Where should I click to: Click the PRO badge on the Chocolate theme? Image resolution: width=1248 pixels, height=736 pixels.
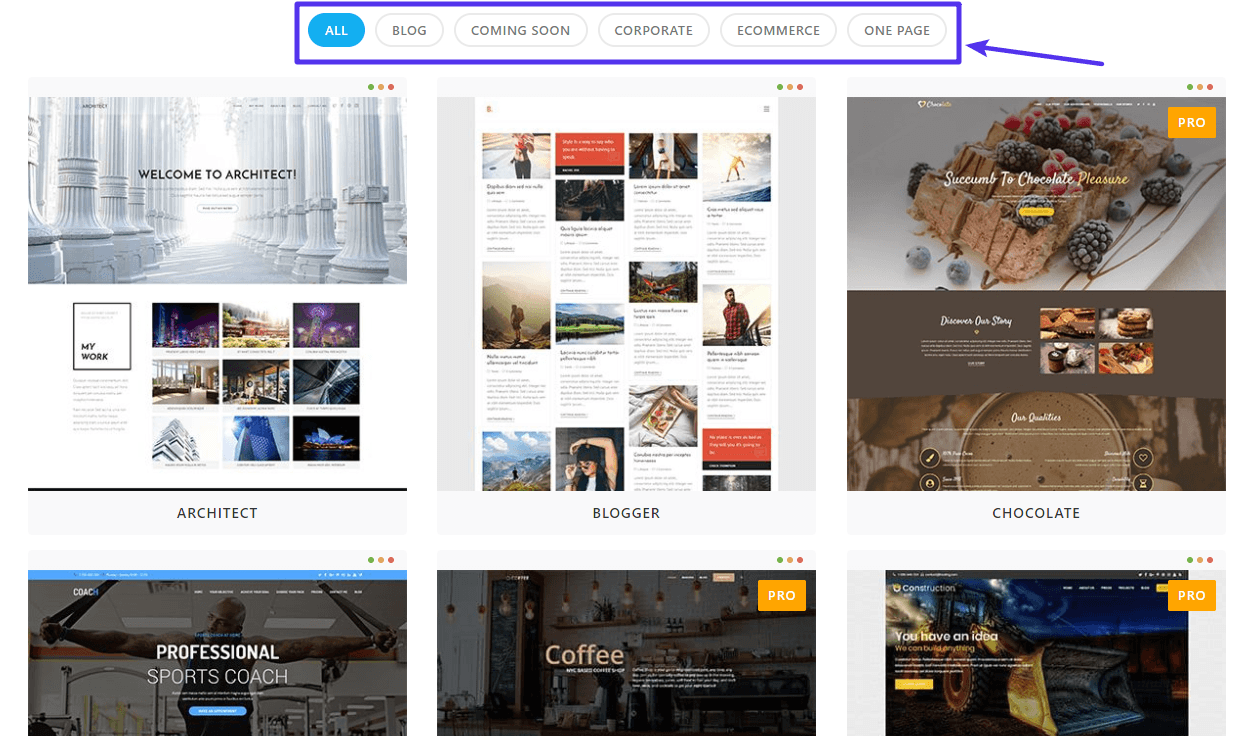[1191, 122]
